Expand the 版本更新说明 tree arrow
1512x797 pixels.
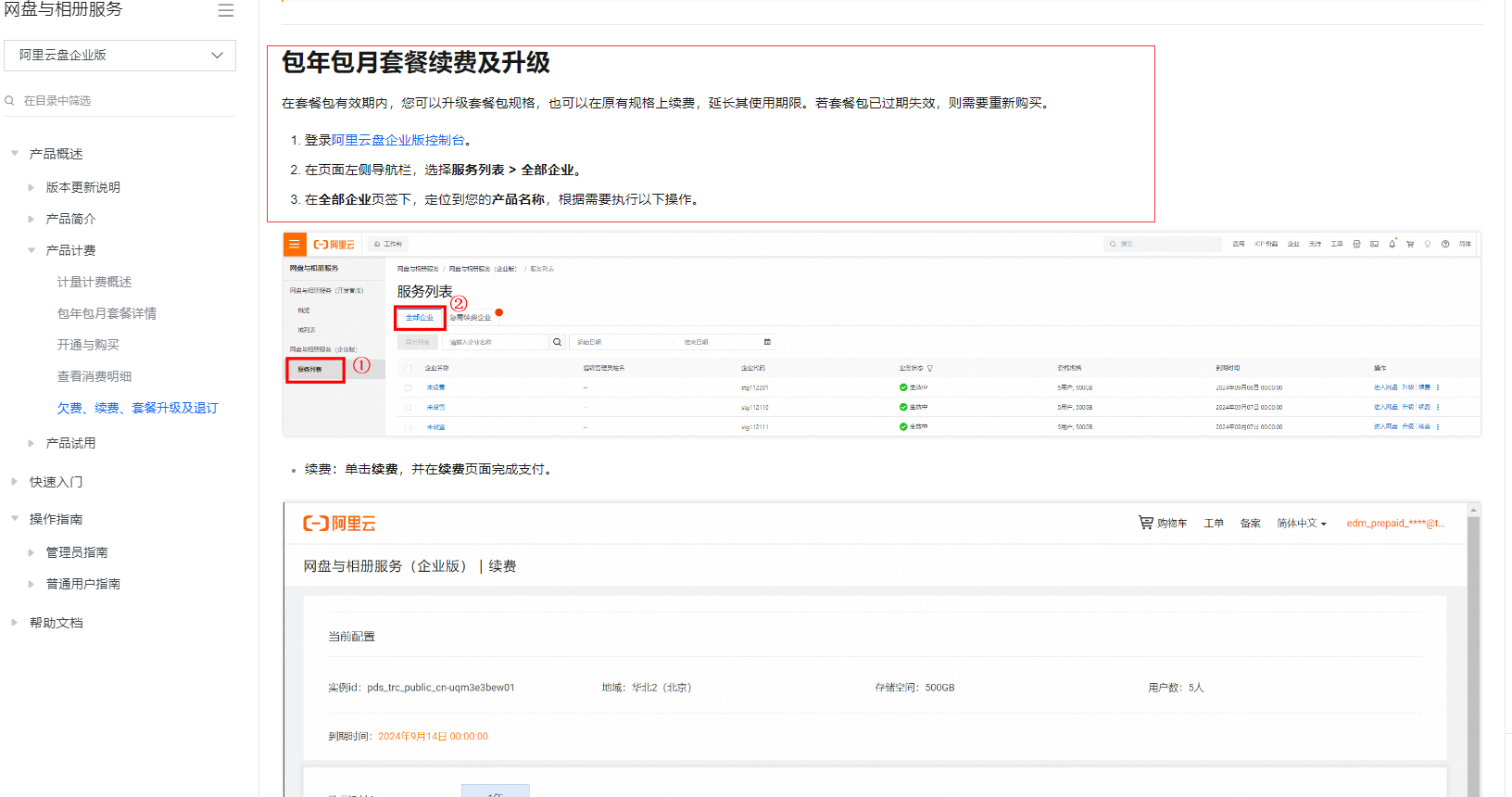point(31,187)
